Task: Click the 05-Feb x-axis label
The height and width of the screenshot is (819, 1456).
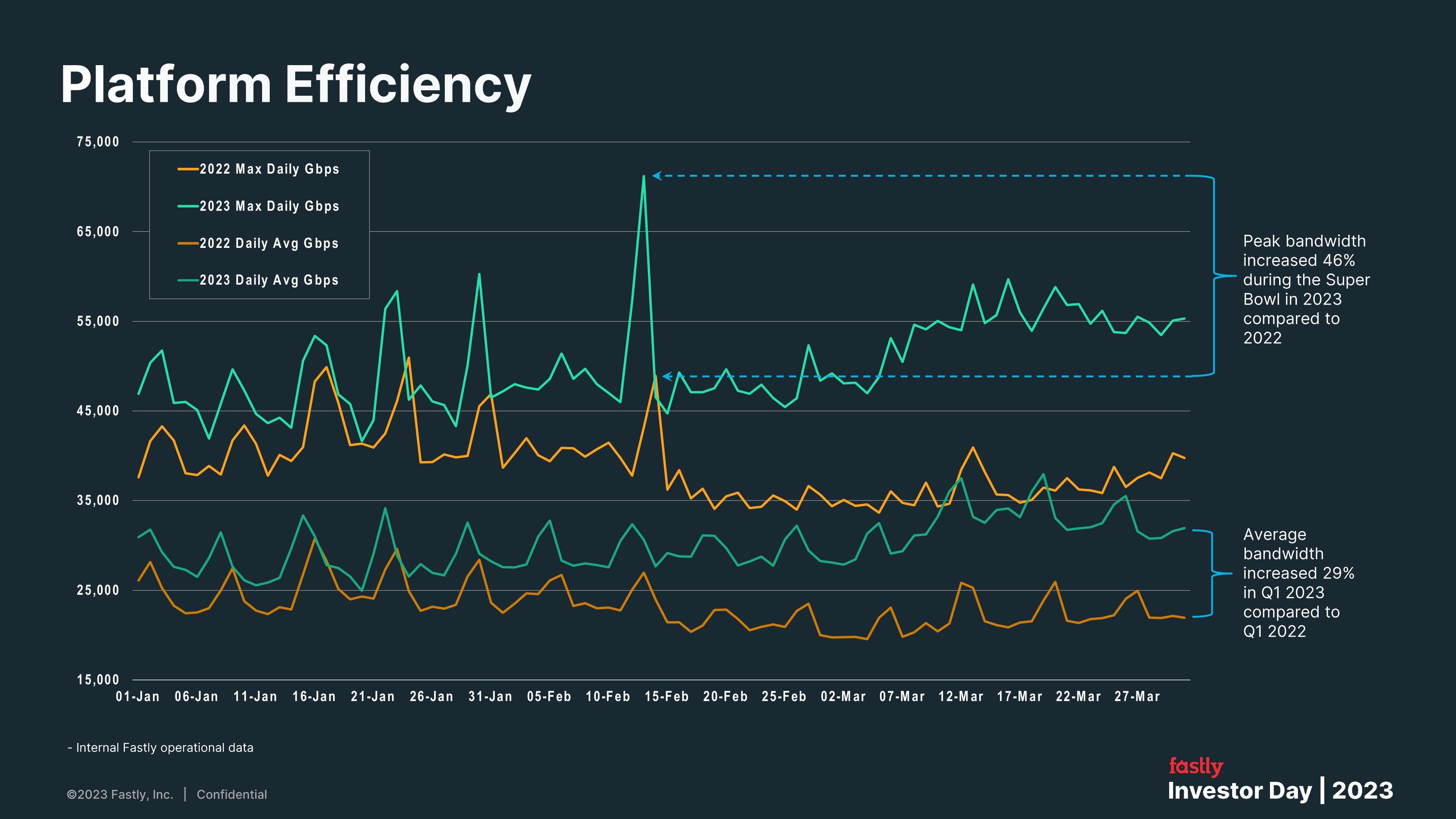Action: coord(549,696)
